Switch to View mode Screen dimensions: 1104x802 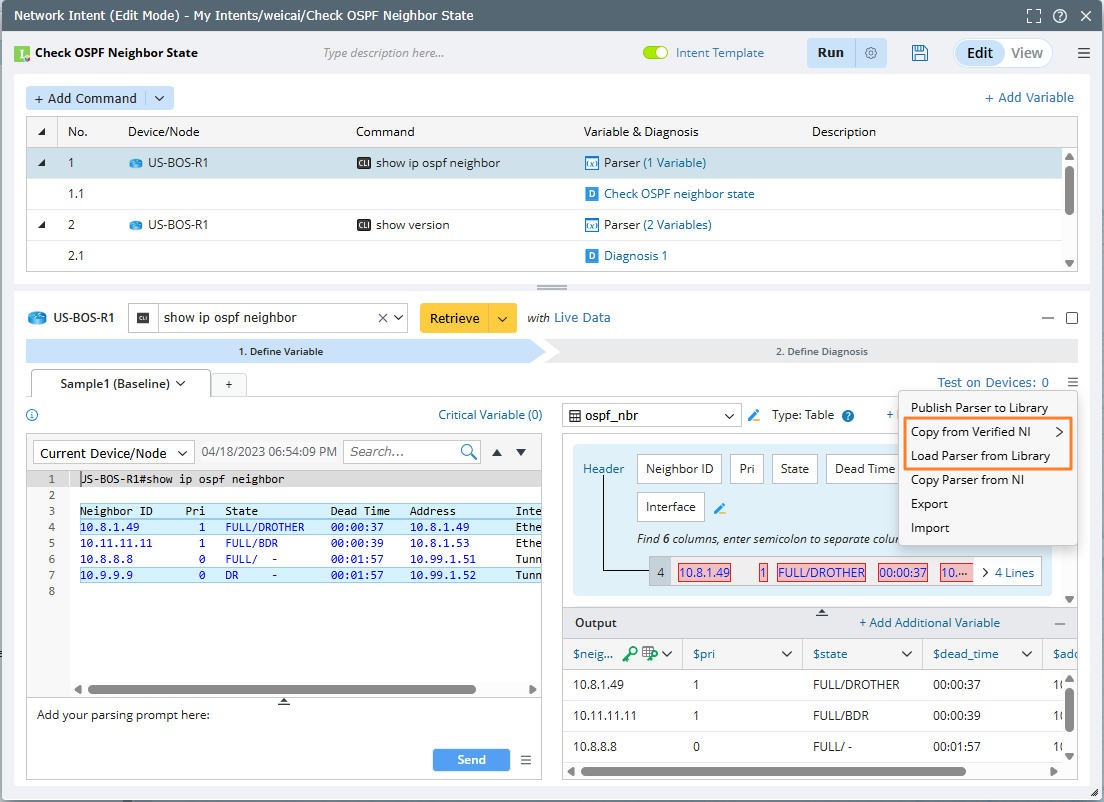click(x=1026, y=53)
